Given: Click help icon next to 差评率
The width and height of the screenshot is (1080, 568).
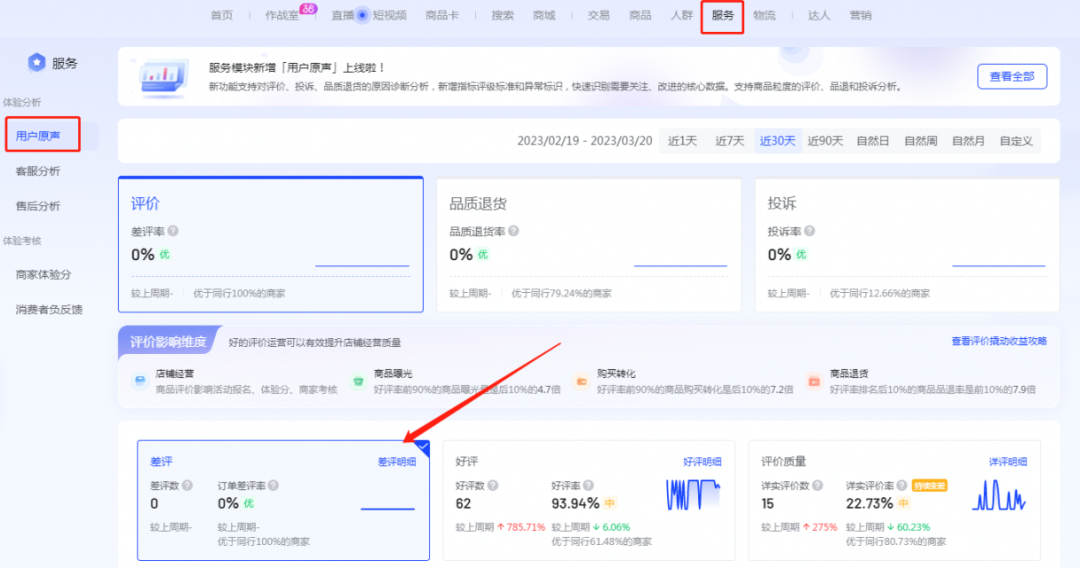Looking at the screenshot, I should pyautogui.click(x=173, y=231).
